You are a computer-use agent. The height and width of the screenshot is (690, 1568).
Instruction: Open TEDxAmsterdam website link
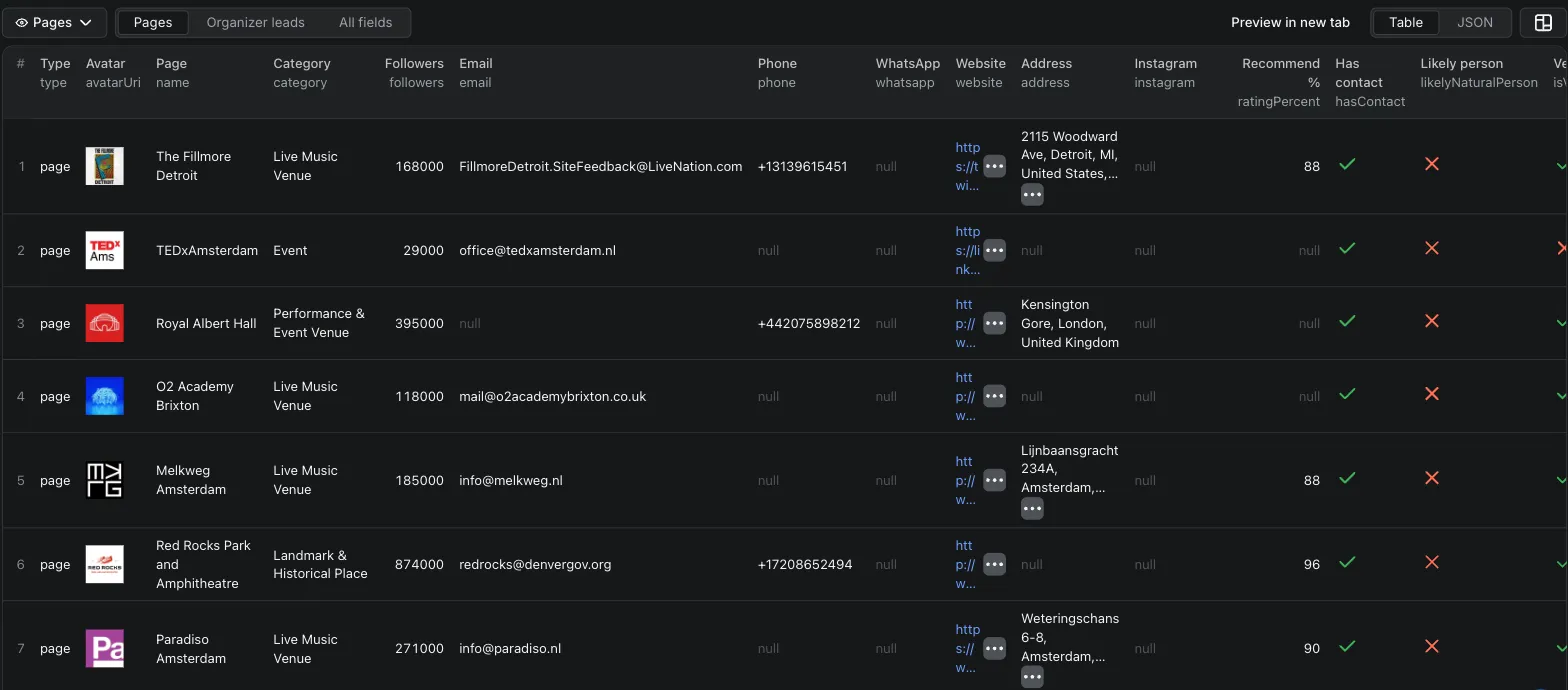coord(967,250)
